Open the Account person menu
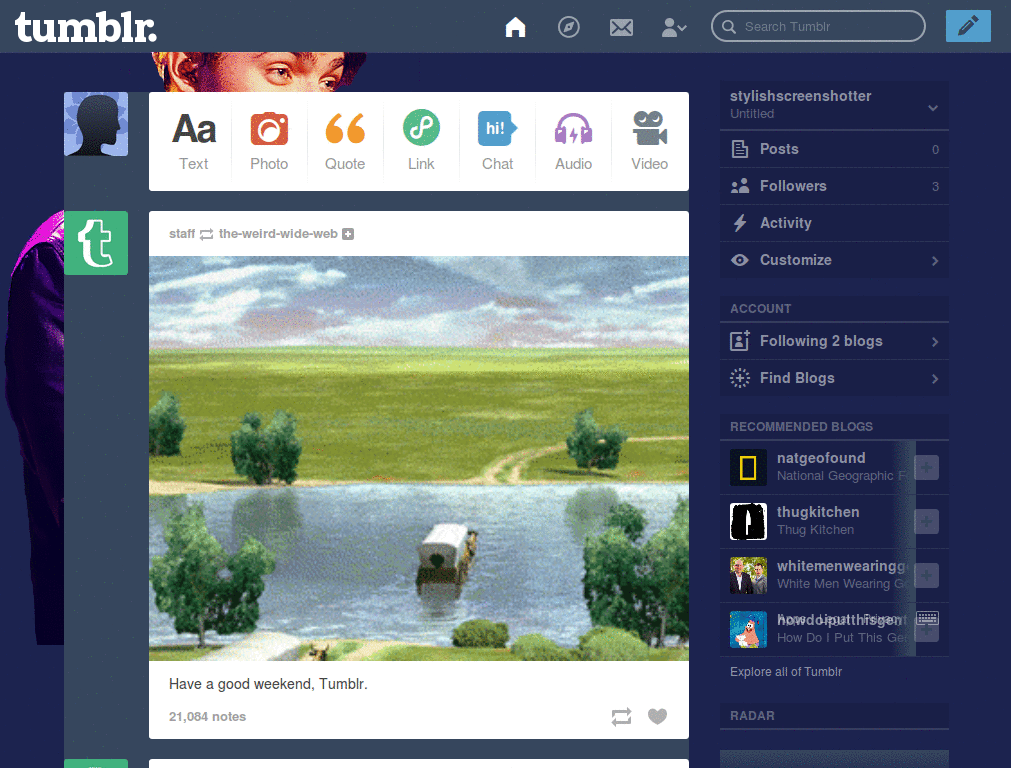Viewport: 1024px width, 768px height. tap(673, 27)
